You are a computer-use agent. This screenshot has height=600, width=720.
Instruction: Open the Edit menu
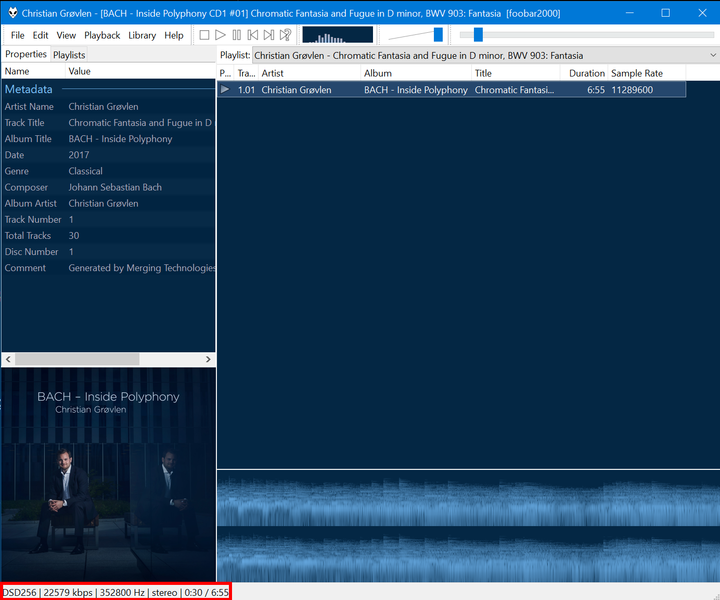[x=40, y=35]
